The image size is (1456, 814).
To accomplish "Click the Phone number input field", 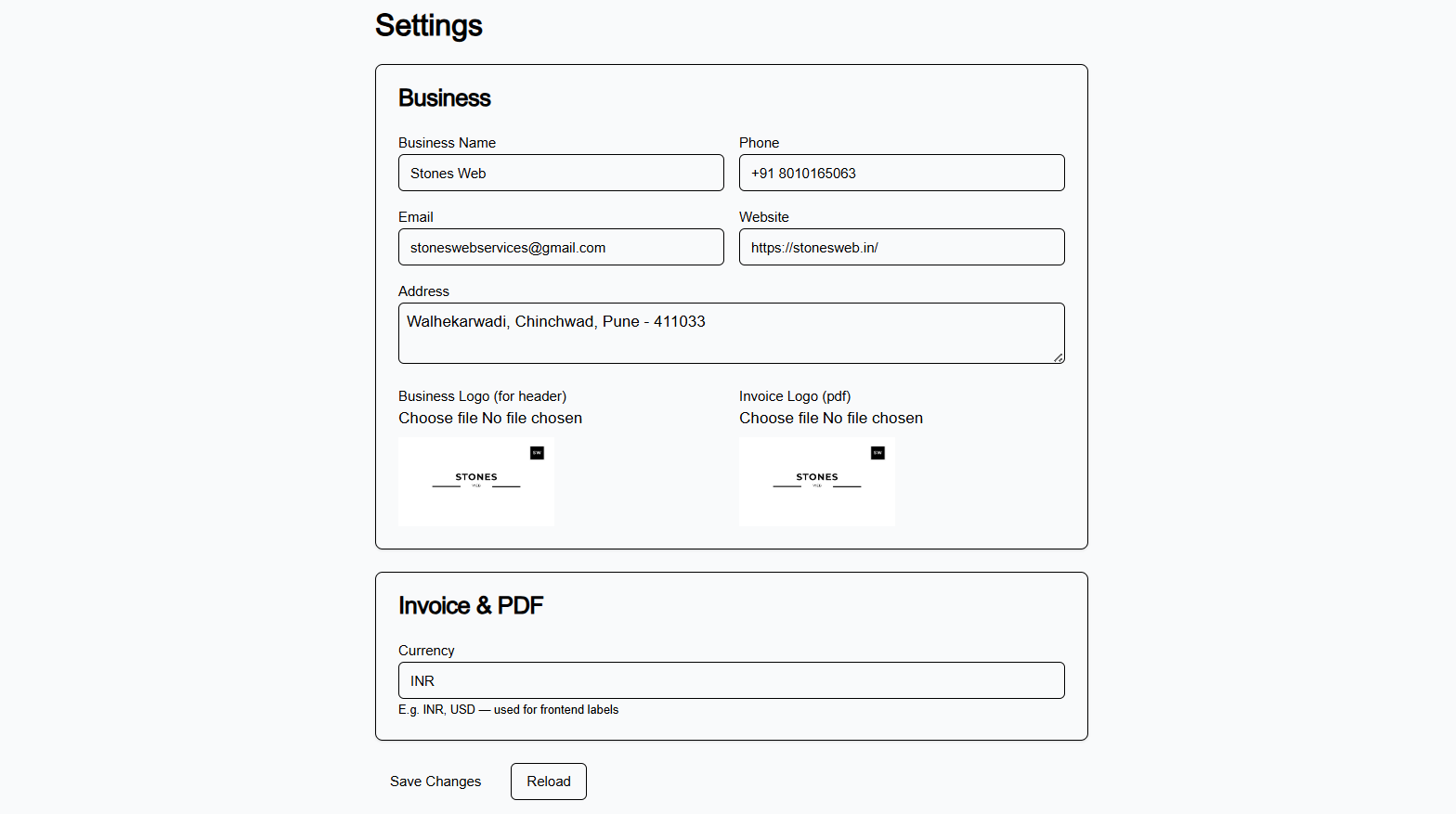I will coord(901,173).
